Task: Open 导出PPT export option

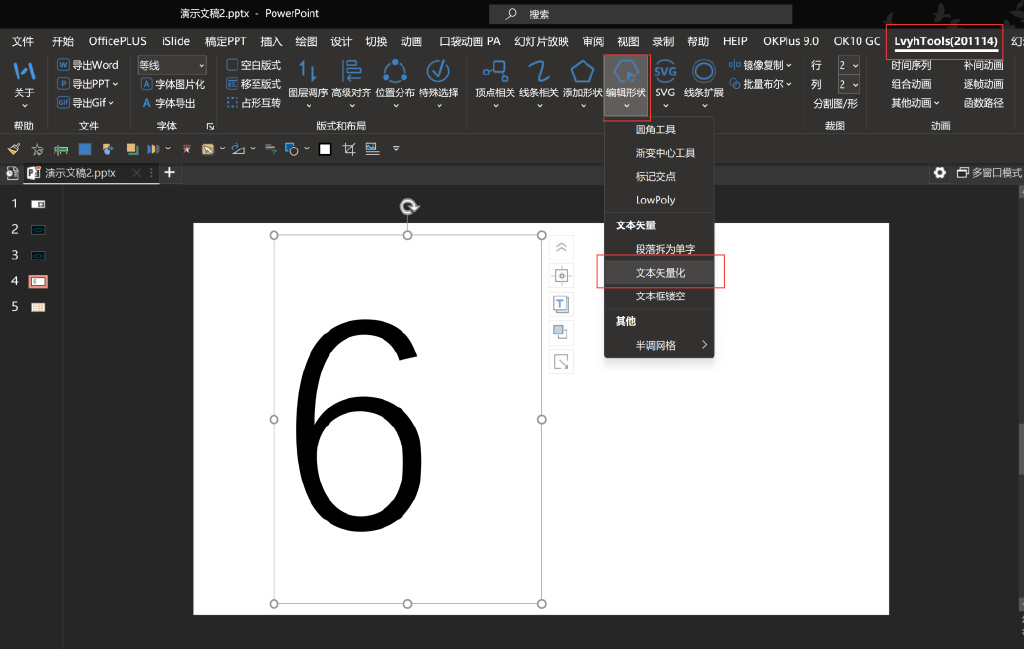Action: 88,84
